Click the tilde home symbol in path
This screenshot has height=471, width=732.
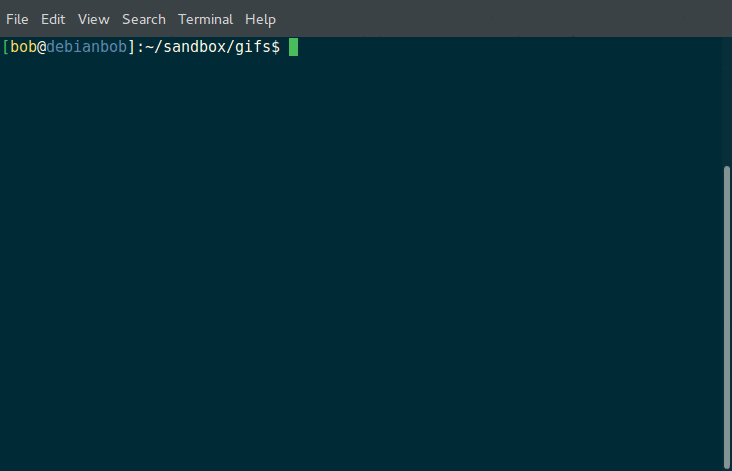tap(149, 47)
